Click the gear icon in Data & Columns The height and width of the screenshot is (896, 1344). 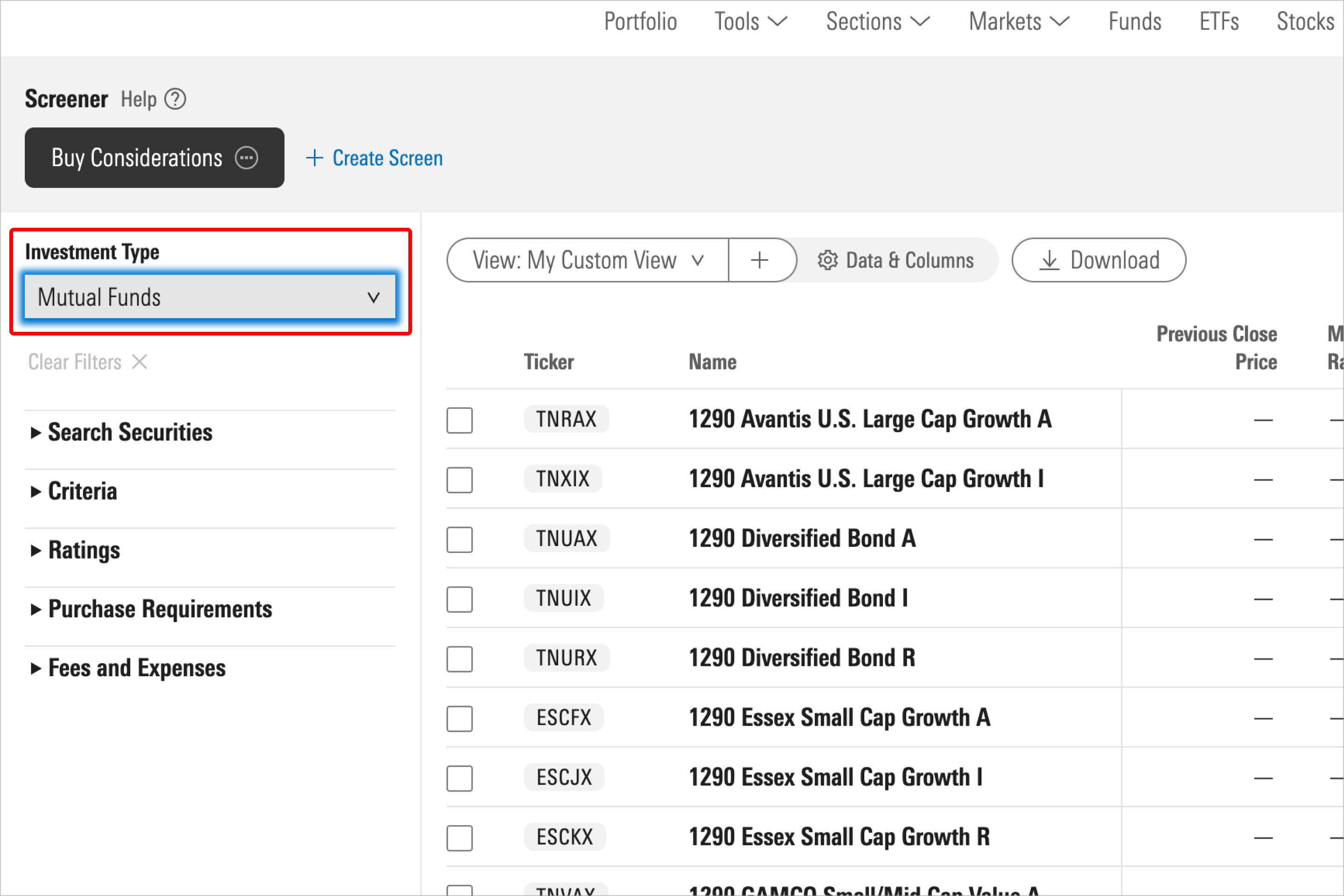(827, 260)
